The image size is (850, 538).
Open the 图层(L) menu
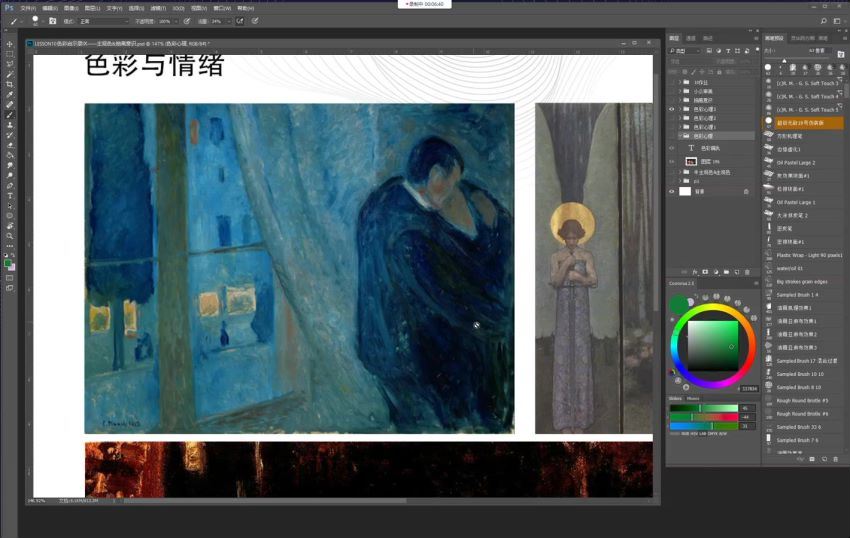(x=93, y=8)
